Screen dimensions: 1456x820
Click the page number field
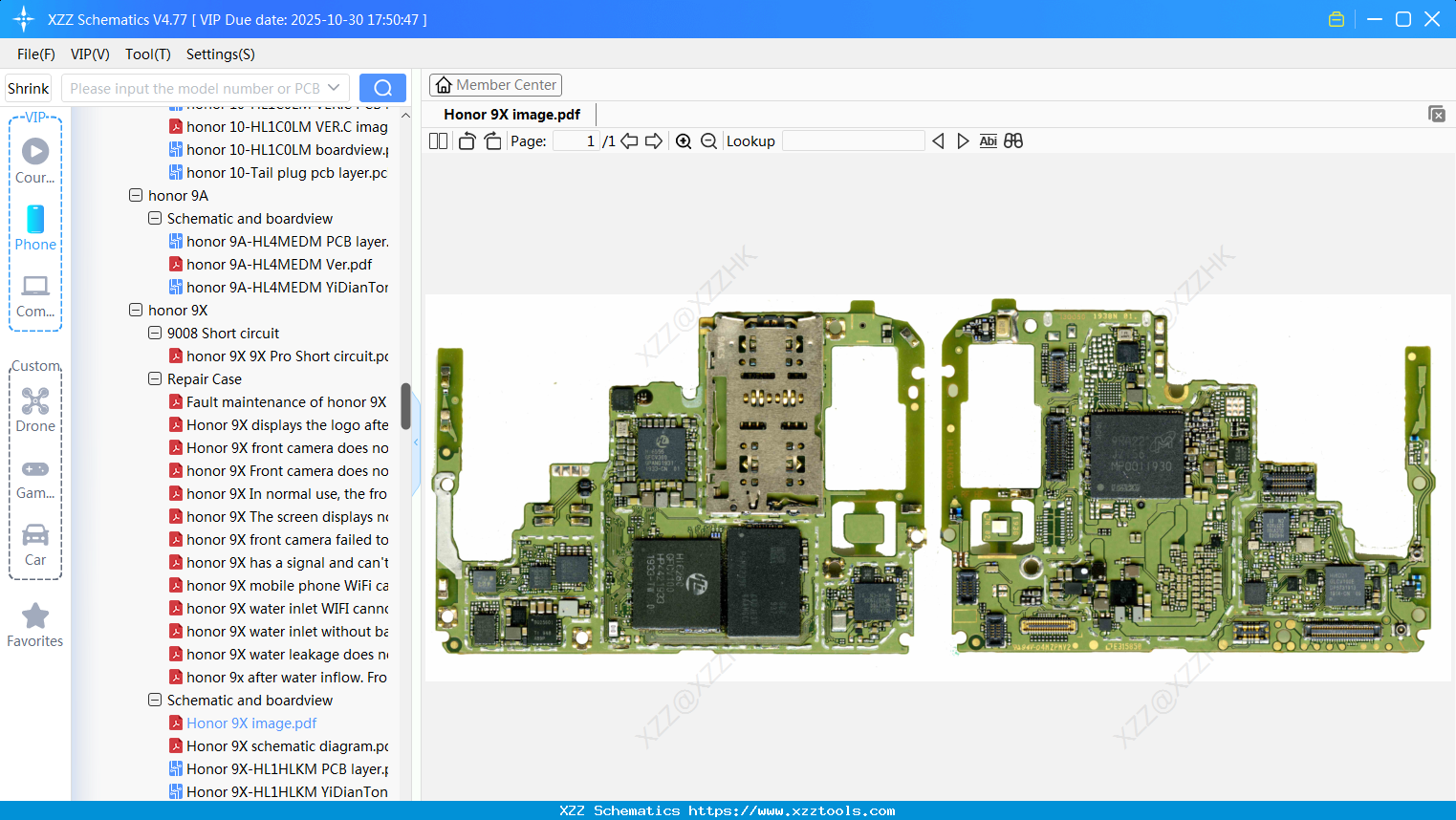point(576,141)
